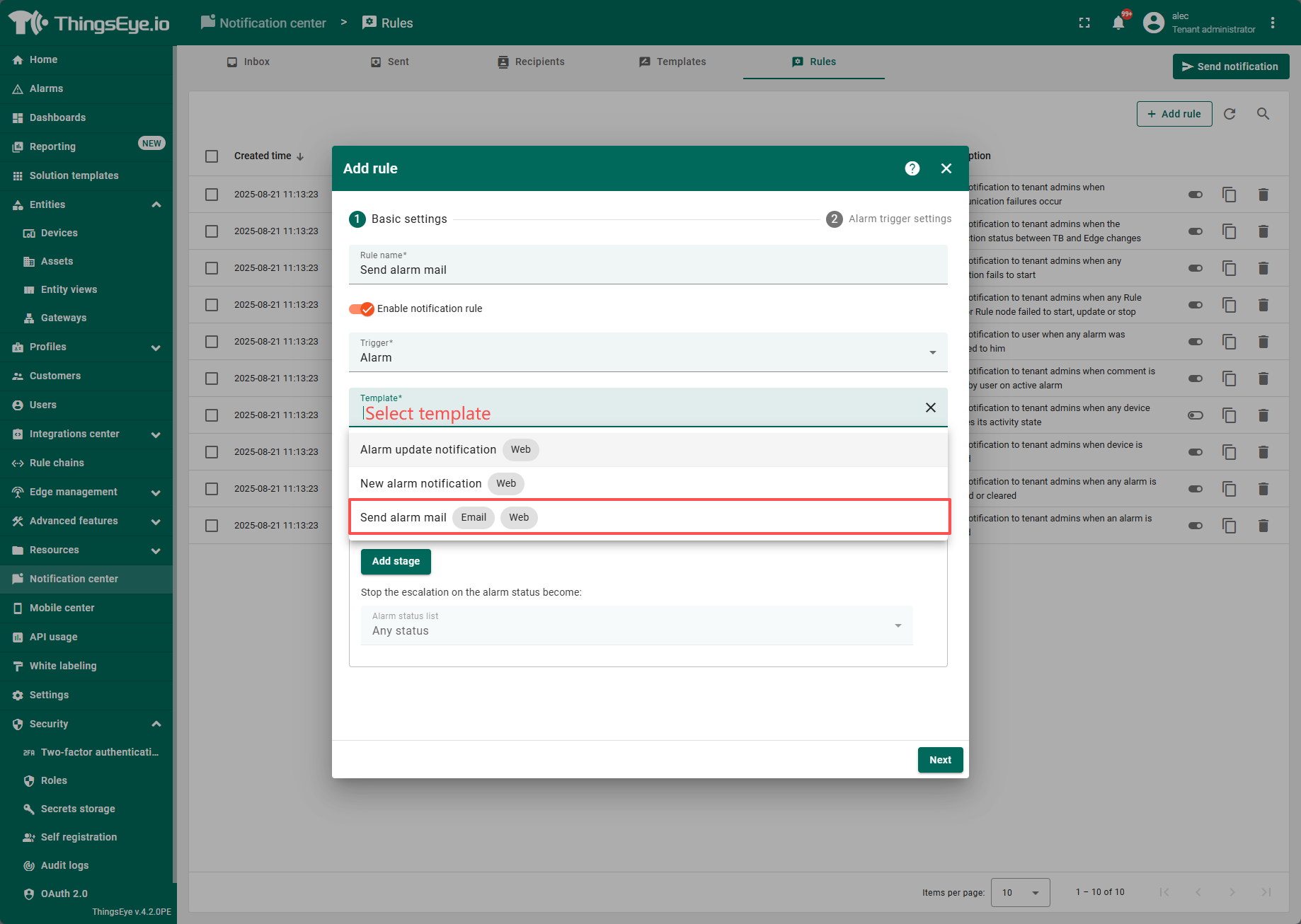Image resolution: width=1301 pixels, height=924 pixels.
Task: Disable the Enable notification rule toggle
Action: coord(361,308)
